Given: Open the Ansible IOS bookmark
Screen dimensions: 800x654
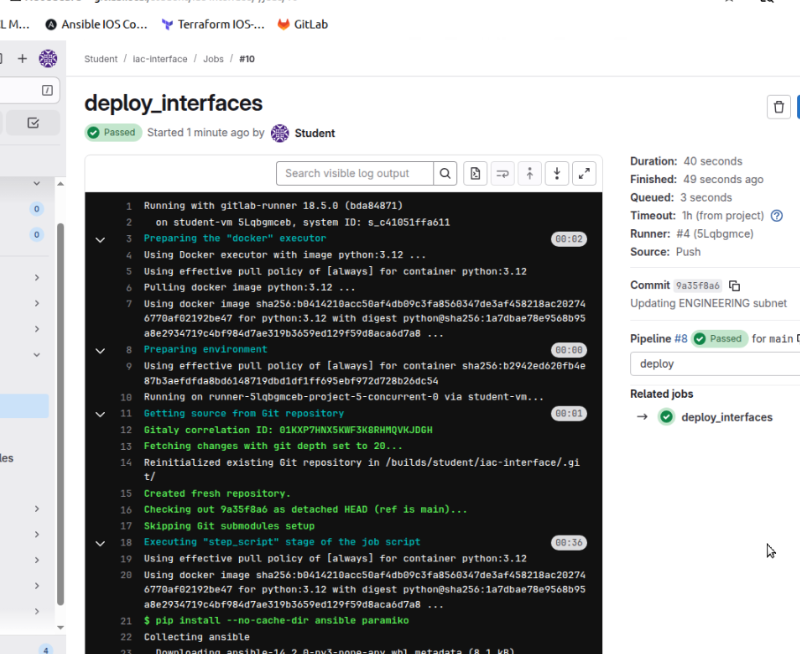Looking at the screenshot, I should click(96, 24).
